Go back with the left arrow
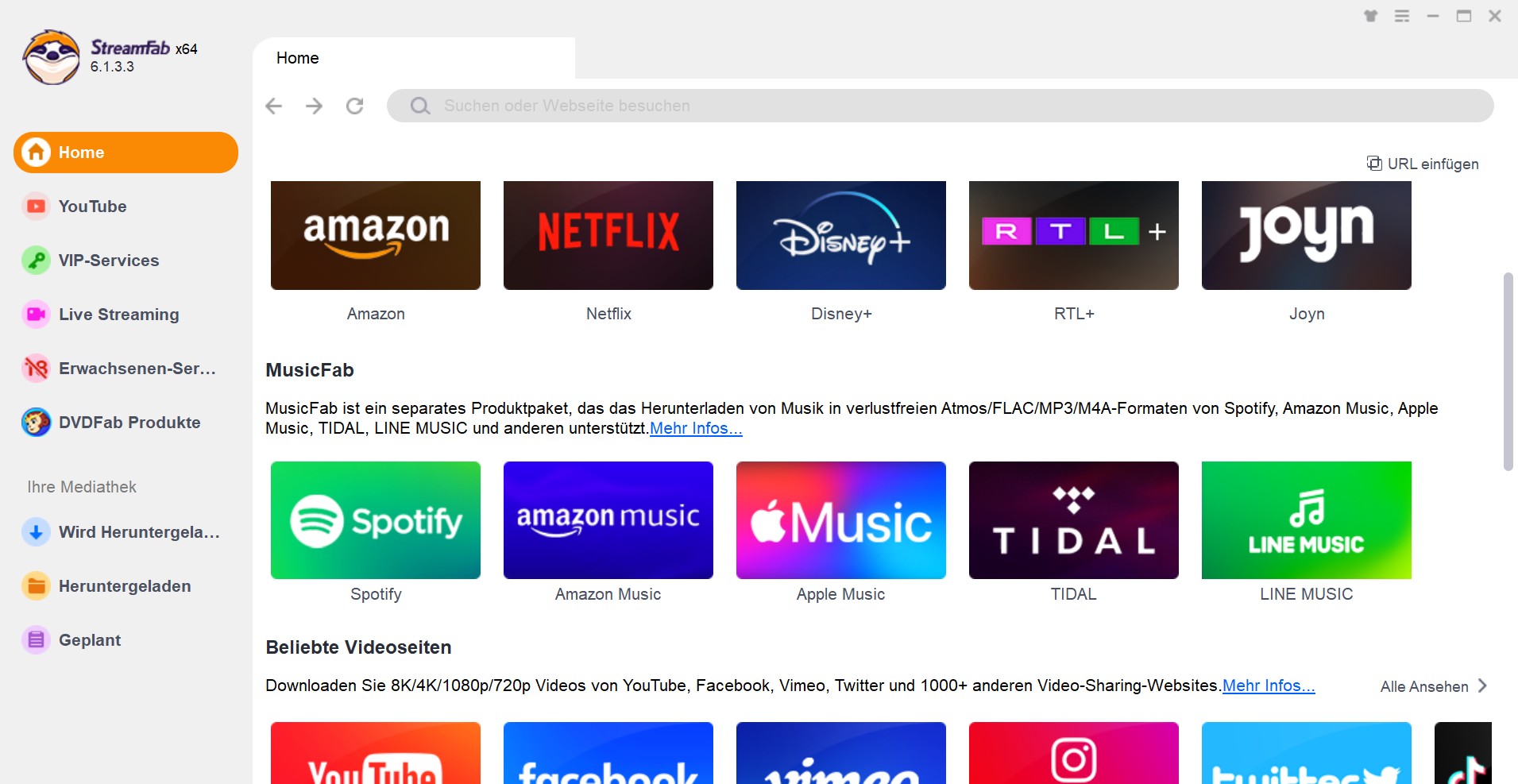This screenshot has width=1518, height=784. (x=274, y=106)
